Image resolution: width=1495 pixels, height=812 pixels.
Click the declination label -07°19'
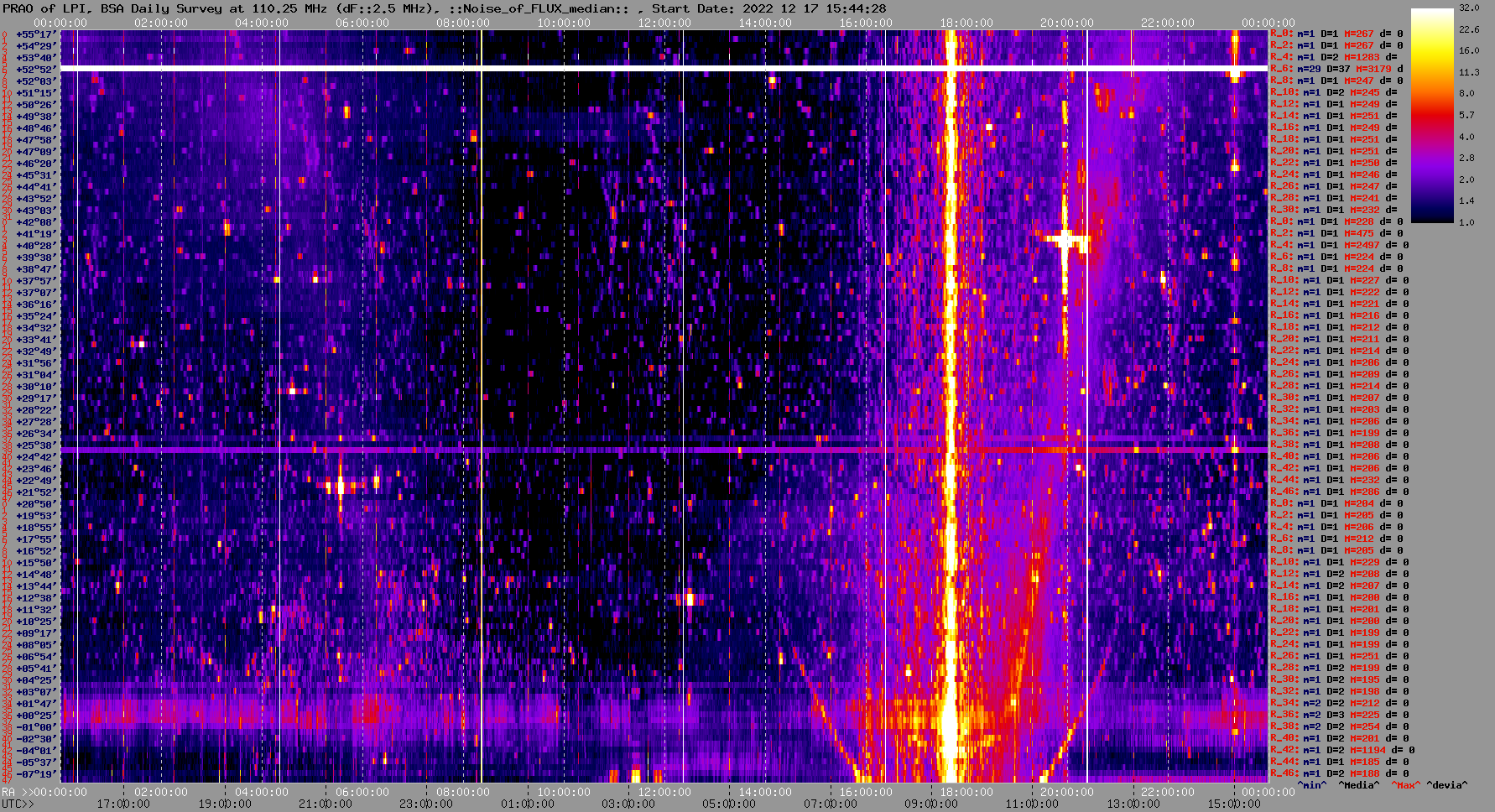36,773
